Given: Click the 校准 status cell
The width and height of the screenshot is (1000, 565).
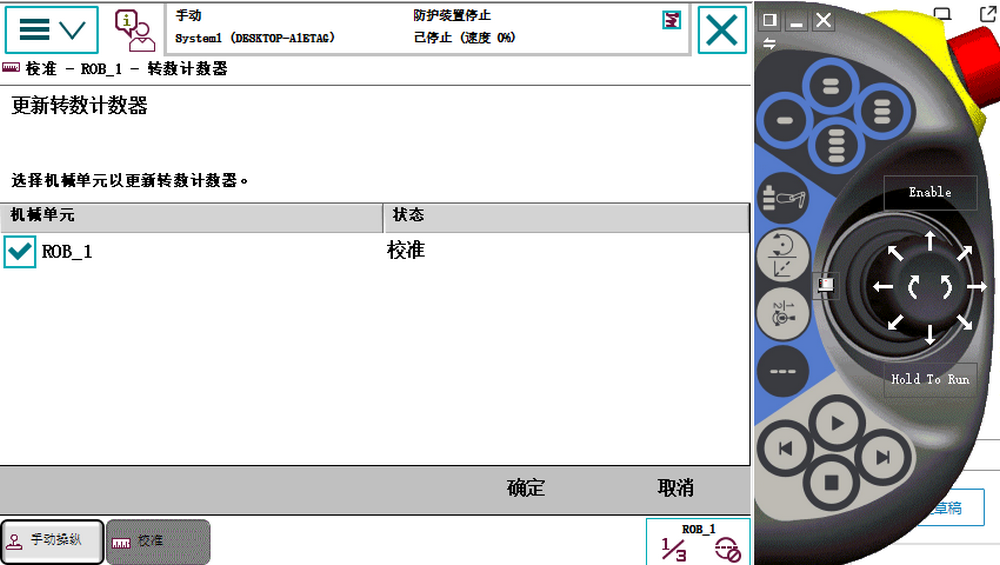Looking at the screenshot, I should pyautogui.click(x=406, y=250).
